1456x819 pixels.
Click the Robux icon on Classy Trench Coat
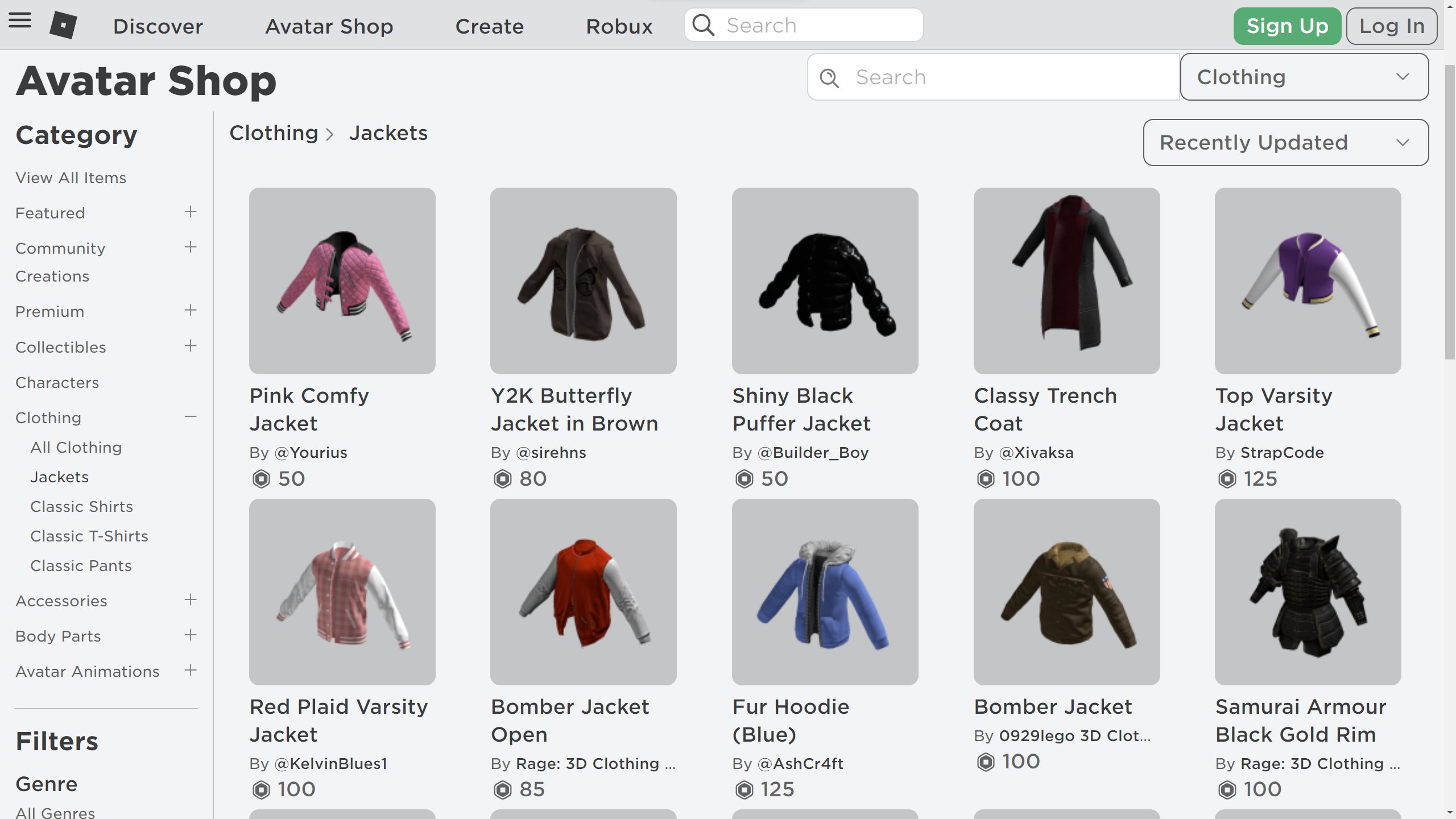[x=984, y=478]
